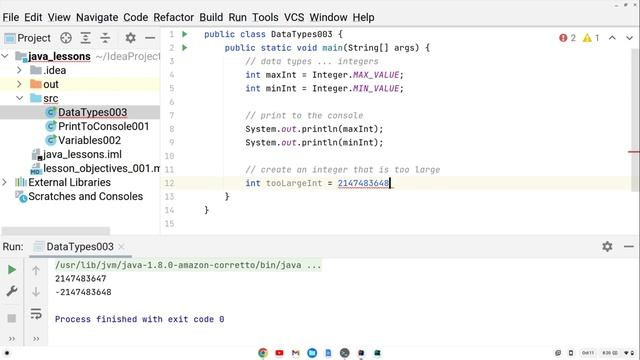640x360 pixels.
Task: Open Chrome from the shelf
Action: tap(263, 353)
